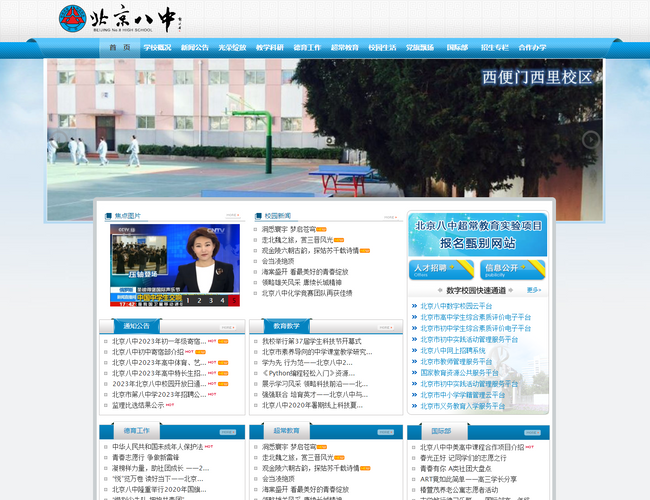
Task: Select focus picture slide number 4
Action: click(223, 301)
